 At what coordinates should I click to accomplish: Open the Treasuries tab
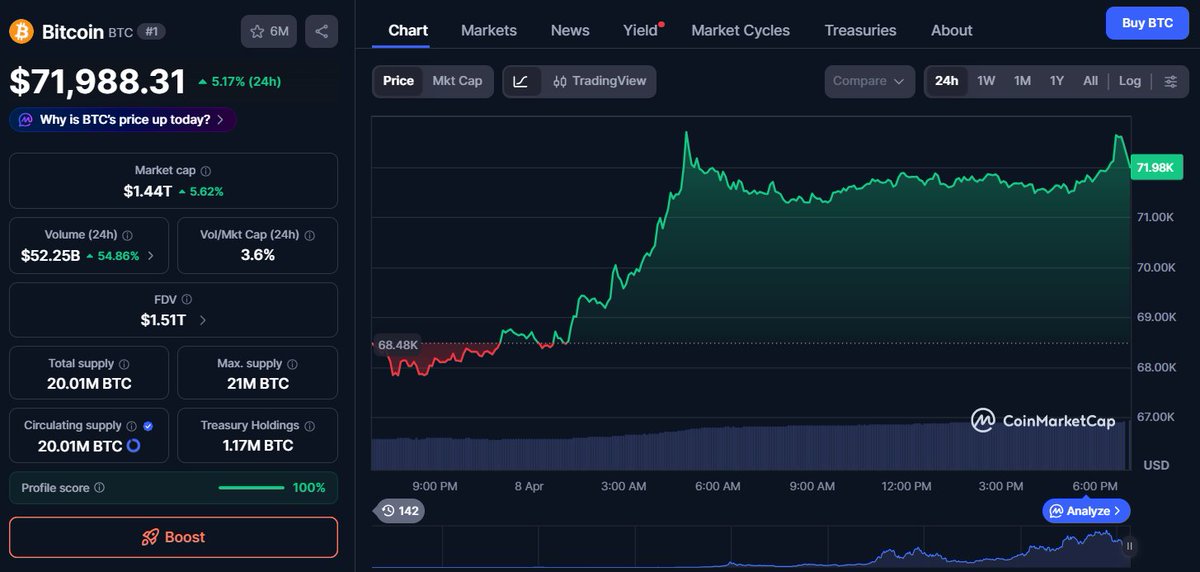click(860, 30)
